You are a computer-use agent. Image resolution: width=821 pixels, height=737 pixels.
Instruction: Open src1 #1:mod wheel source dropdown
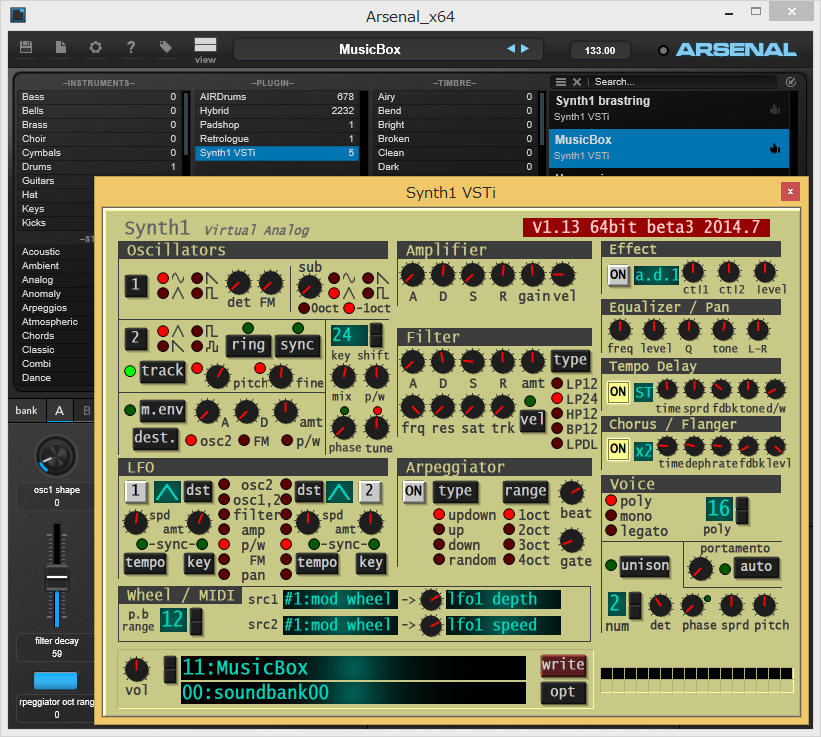coord(340,599)
